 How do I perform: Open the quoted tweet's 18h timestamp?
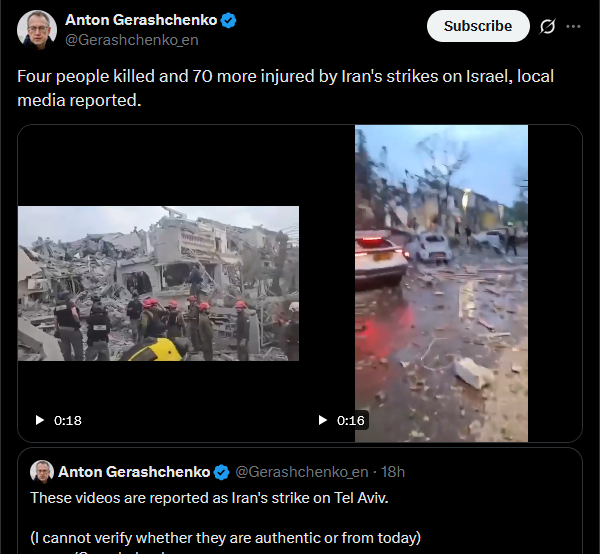(x=393, y=472)
